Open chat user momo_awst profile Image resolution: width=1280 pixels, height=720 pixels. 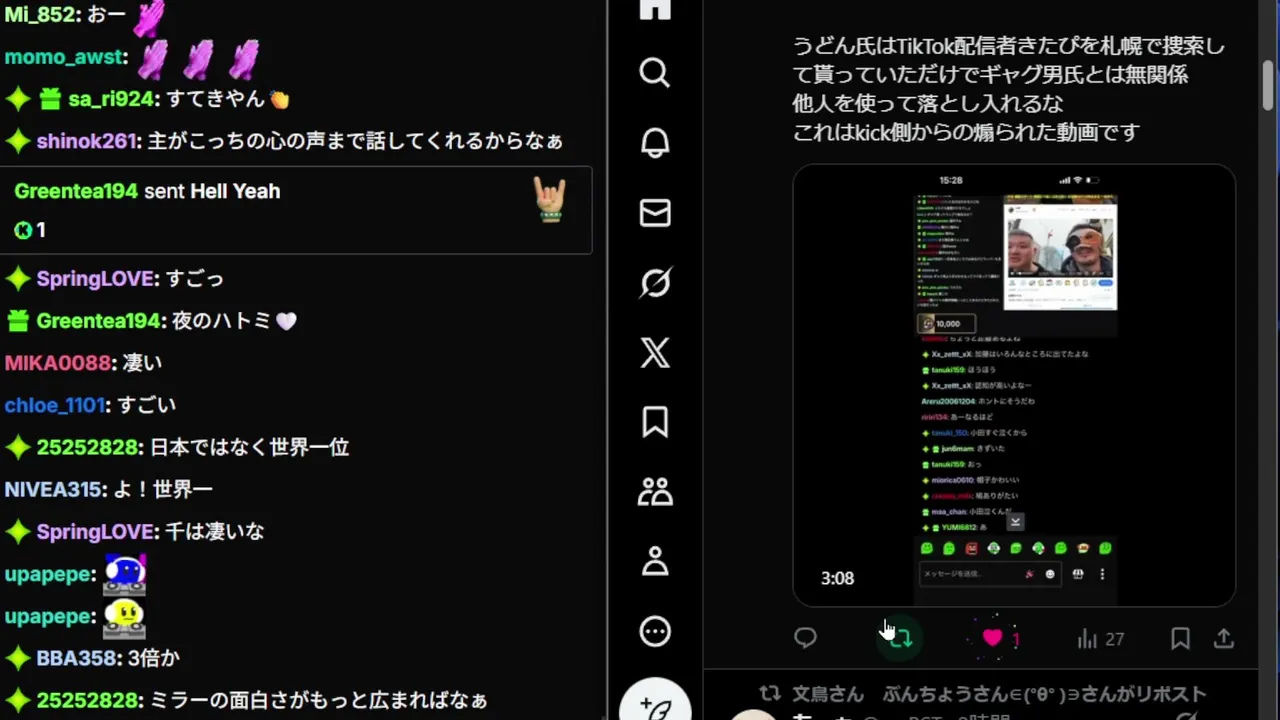point(64,57)
